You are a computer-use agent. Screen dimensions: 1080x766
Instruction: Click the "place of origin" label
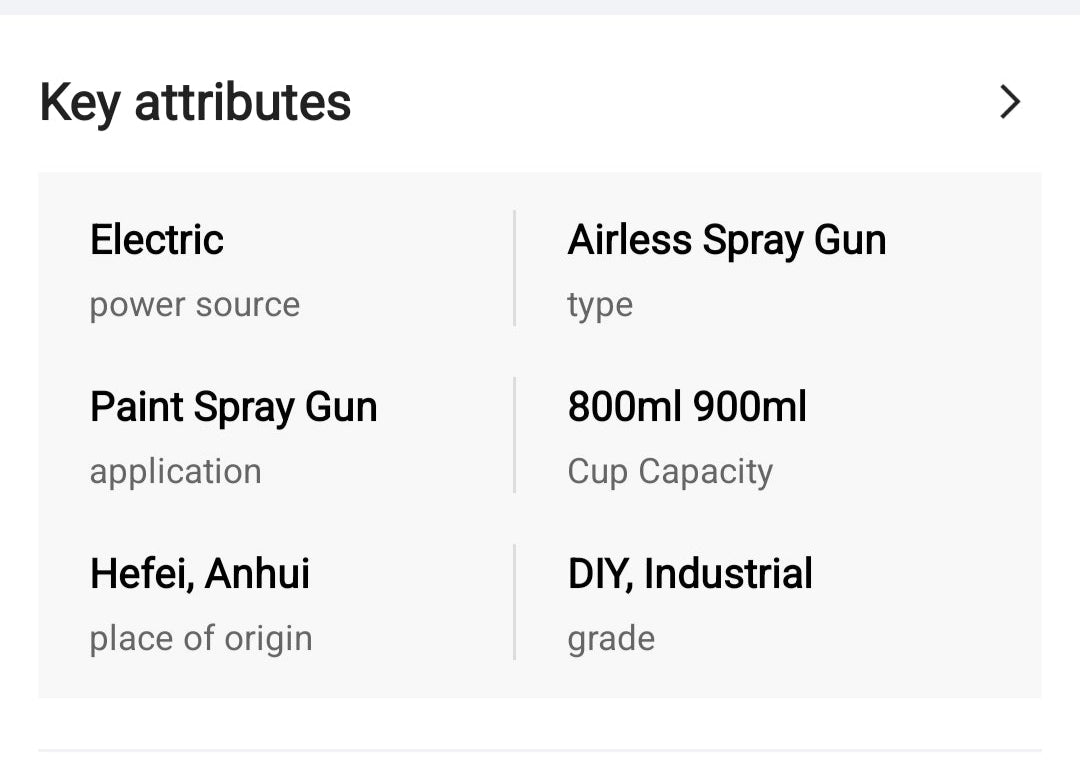click(x=201, y=638)
